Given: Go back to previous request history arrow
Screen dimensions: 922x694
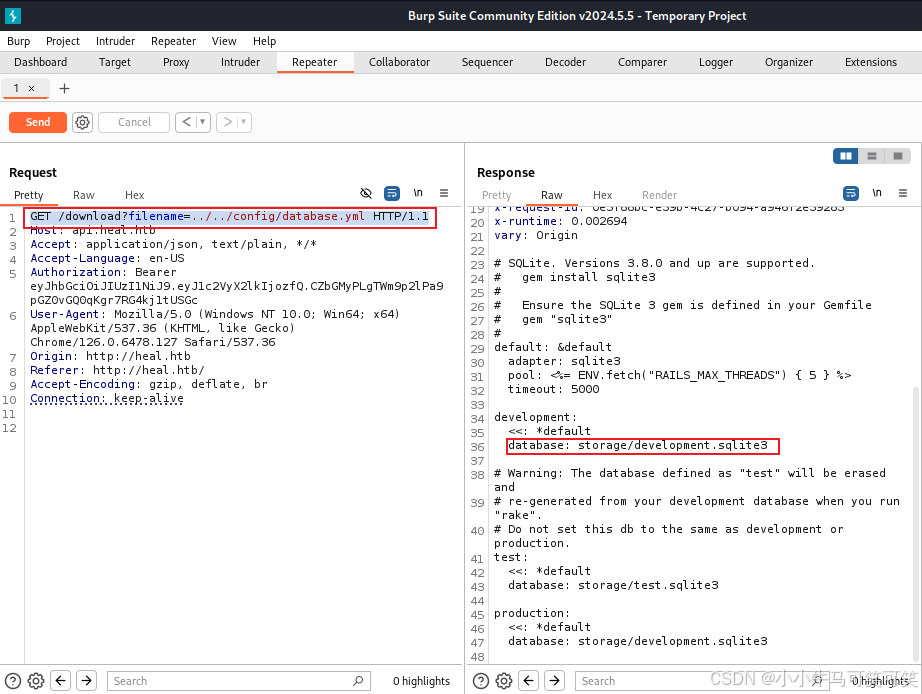Looking at the screenshot, I should pyautogui.click(x=186, y=122).
